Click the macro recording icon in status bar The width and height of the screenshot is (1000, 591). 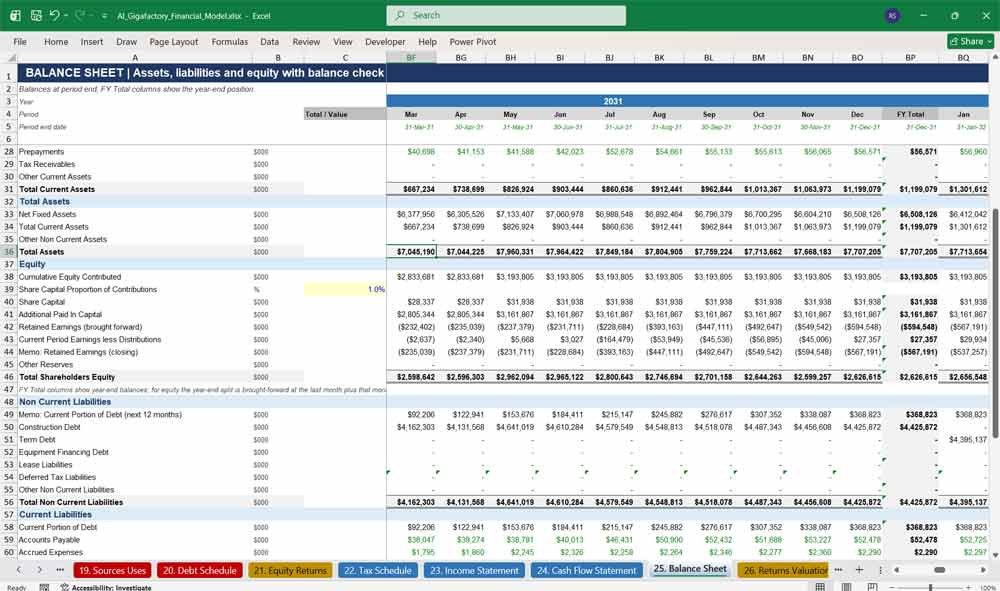[x=44, y=587]
